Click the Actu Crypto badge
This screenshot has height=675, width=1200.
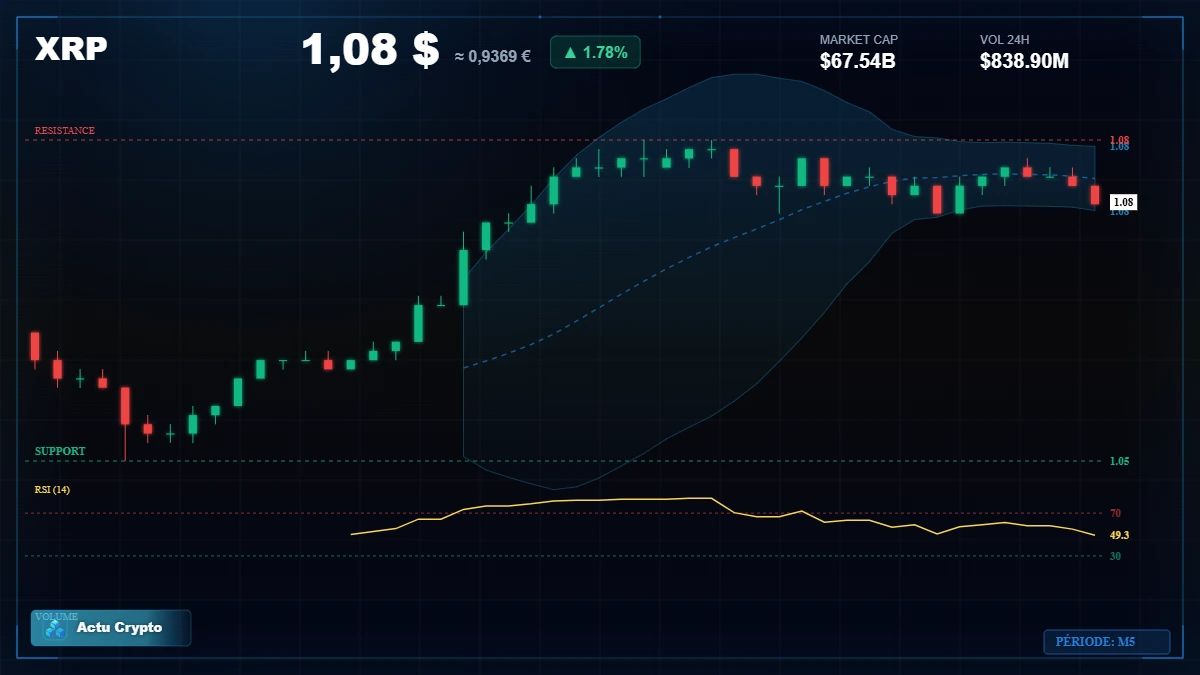point(111,628)
